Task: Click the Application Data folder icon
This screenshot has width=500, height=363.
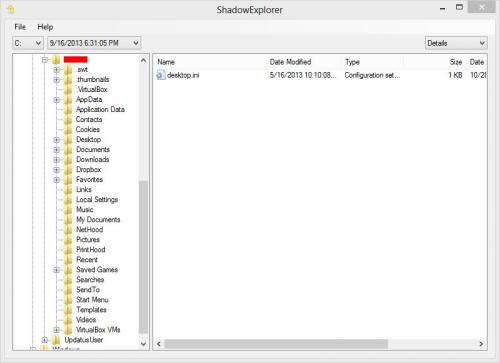Action: tap(68, 110)
